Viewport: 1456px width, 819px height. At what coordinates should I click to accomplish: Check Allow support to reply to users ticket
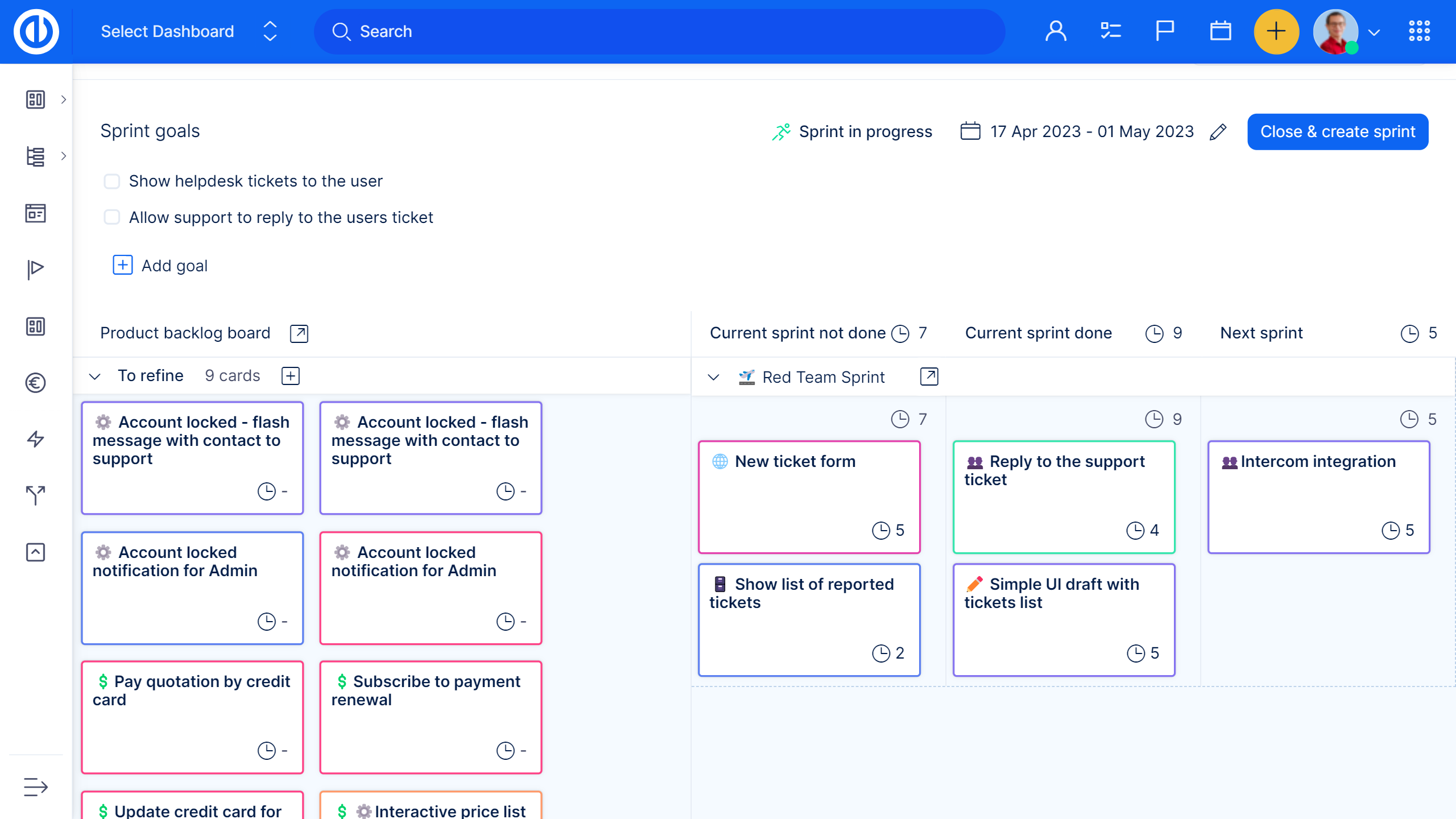pos(111,217)
